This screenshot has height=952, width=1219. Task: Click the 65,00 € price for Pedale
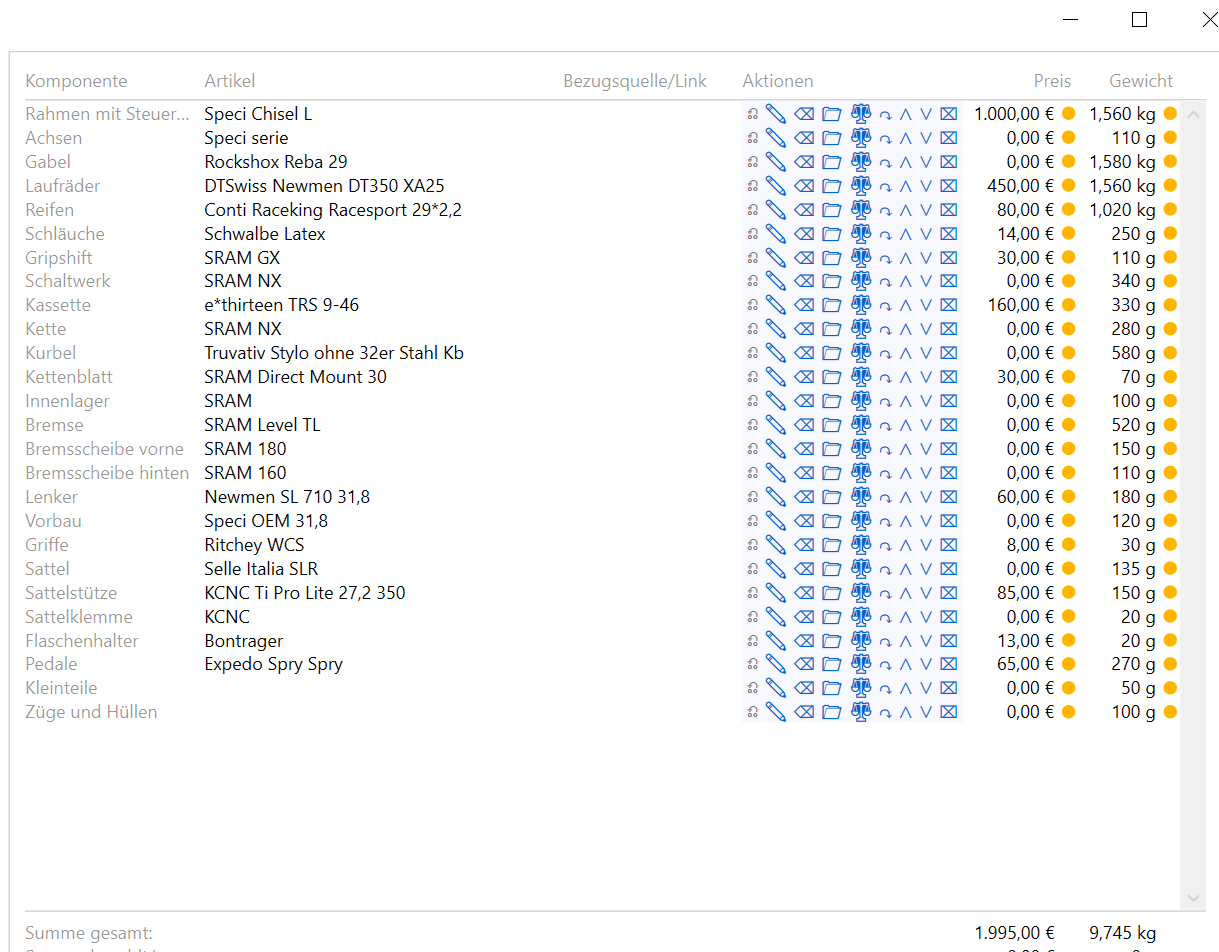(1025, 664)
